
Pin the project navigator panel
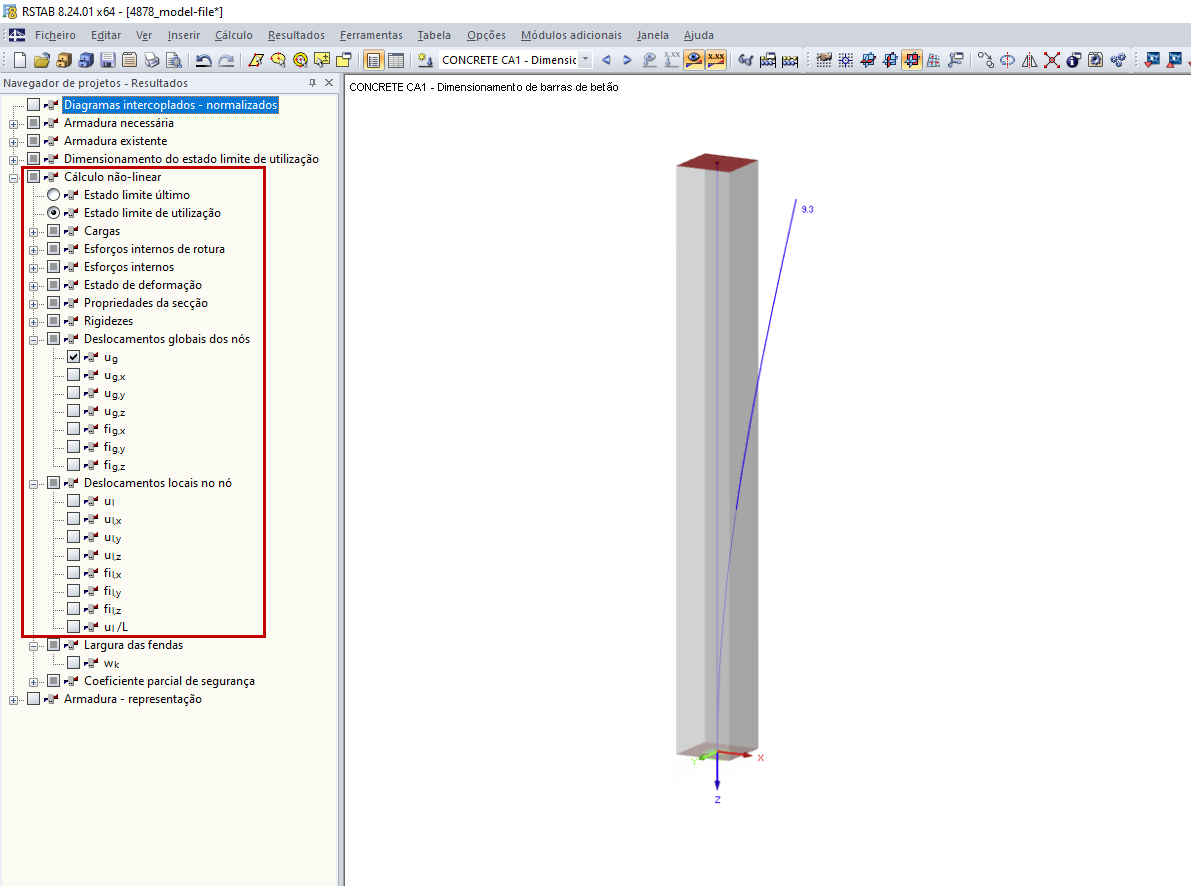pos(312,83)
